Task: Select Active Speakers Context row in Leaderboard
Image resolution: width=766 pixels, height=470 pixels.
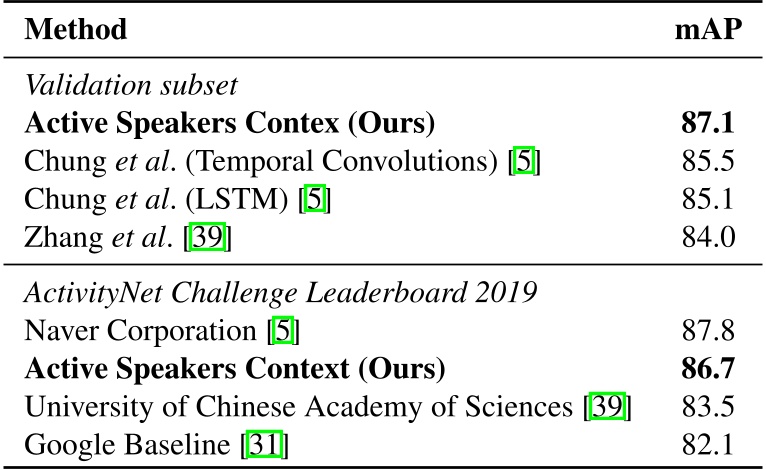Action: [234, 370]
